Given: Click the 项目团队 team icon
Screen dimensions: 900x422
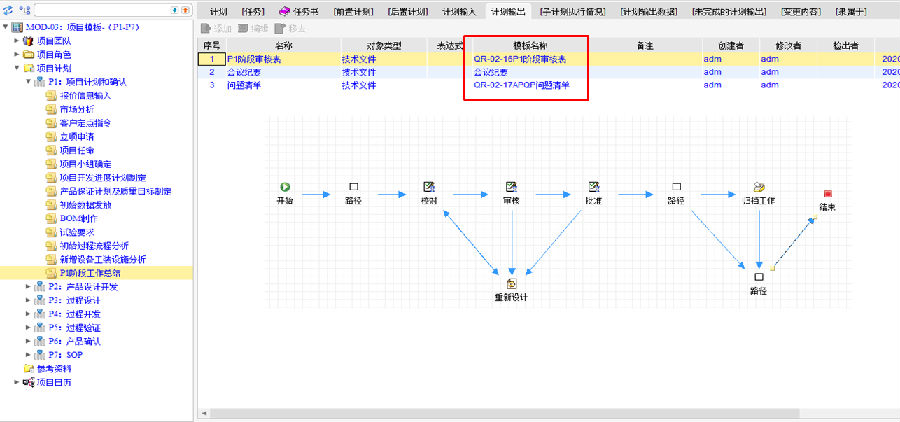Looking at the screenshot, I should click(x=28, y=41).
